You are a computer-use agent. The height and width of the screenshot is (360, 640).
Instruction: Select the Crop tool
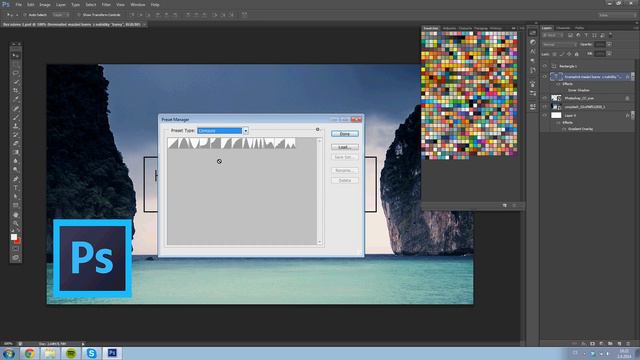tap(16, 91)
